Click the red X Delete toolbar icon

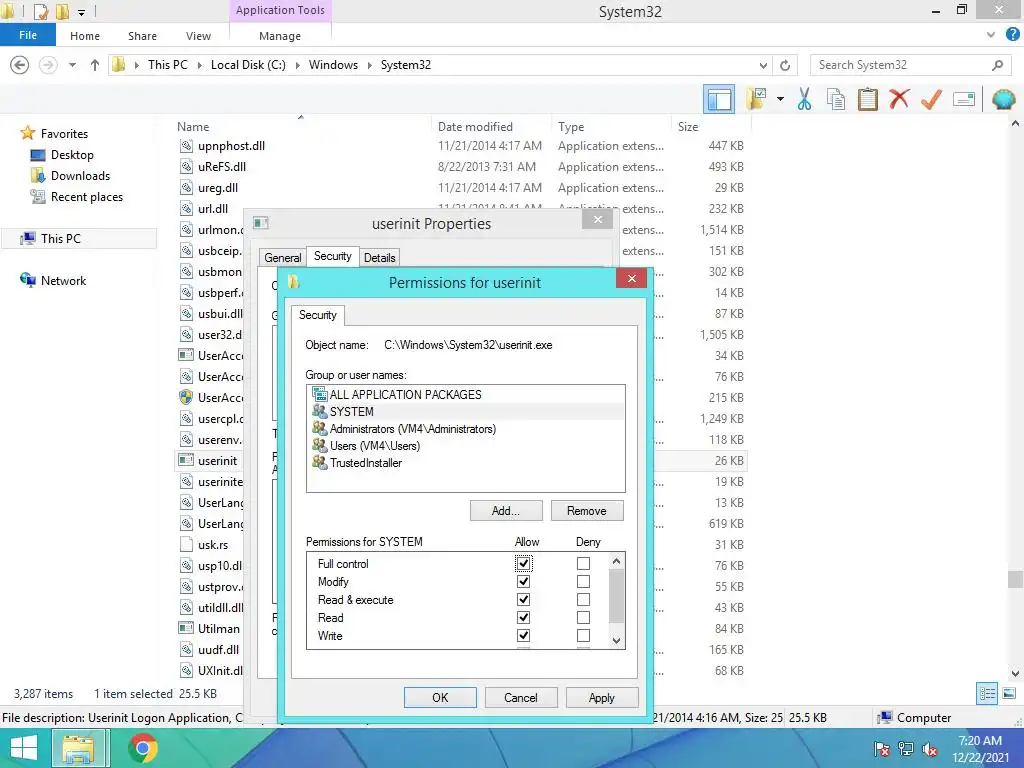pos(899,99)
